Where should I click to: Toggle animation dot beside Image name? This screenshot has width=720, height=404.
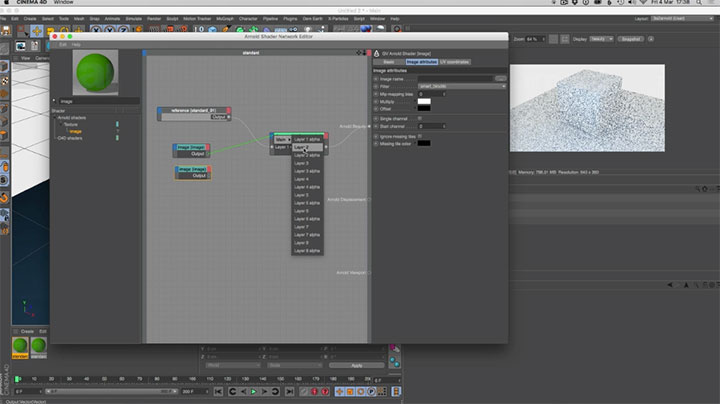point(376,79)
